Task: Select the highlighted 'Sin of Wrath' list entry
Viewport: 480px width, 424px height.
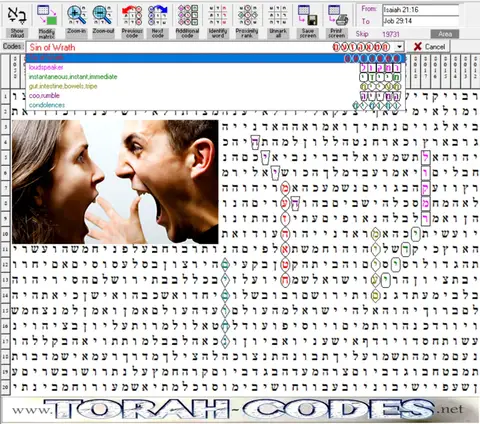Action: pyautogui.click(x=215, y=58)
